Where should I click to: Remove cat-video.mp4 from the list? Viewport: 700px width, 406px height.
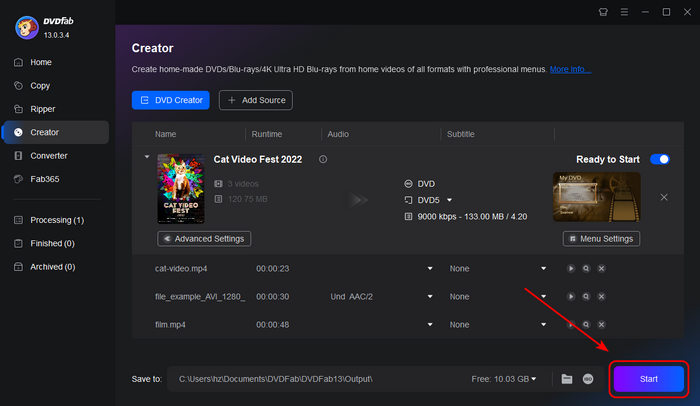pos(601,268)
